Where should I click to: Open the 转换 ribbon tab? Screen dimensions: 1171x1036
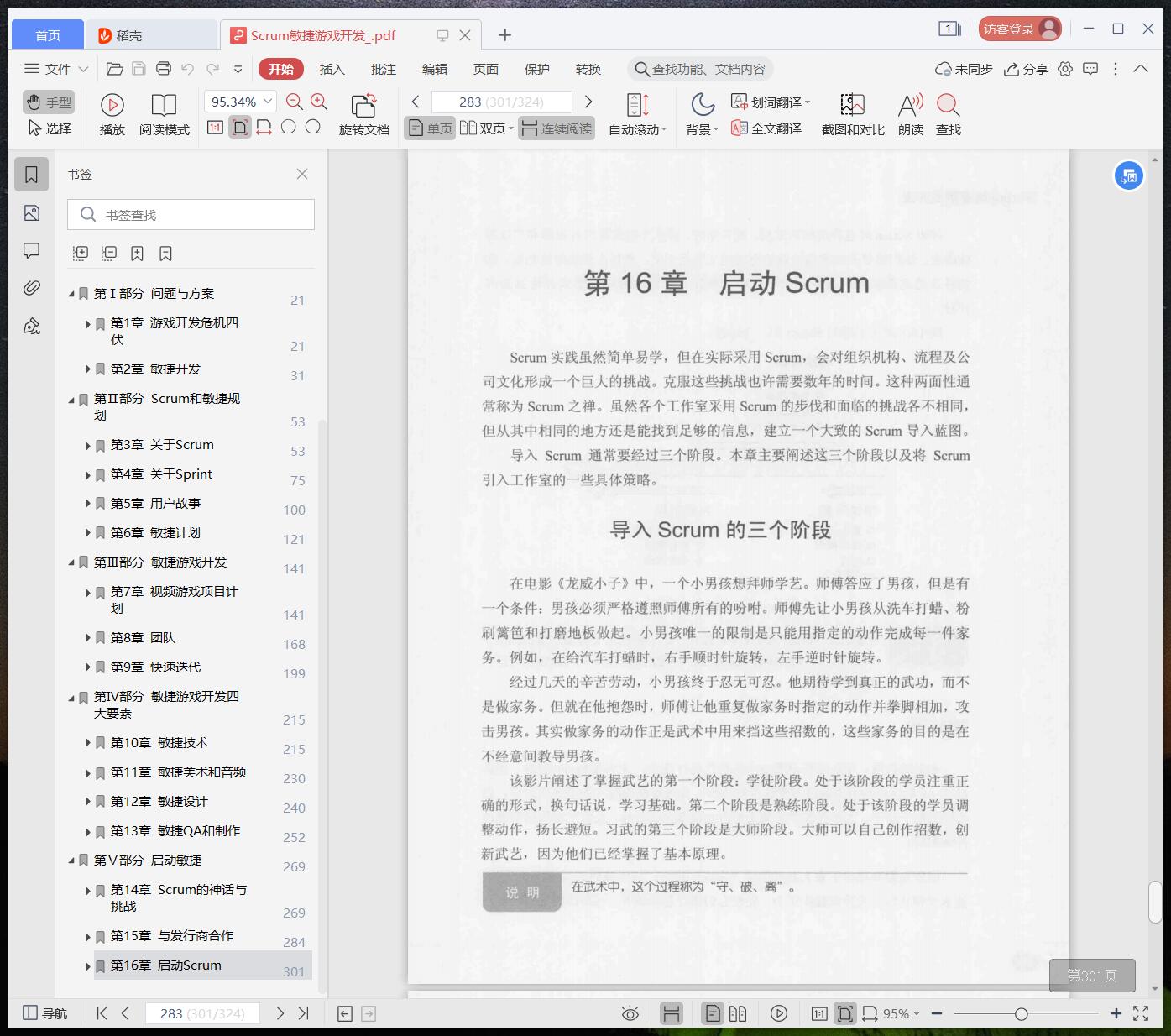[588, 69]
